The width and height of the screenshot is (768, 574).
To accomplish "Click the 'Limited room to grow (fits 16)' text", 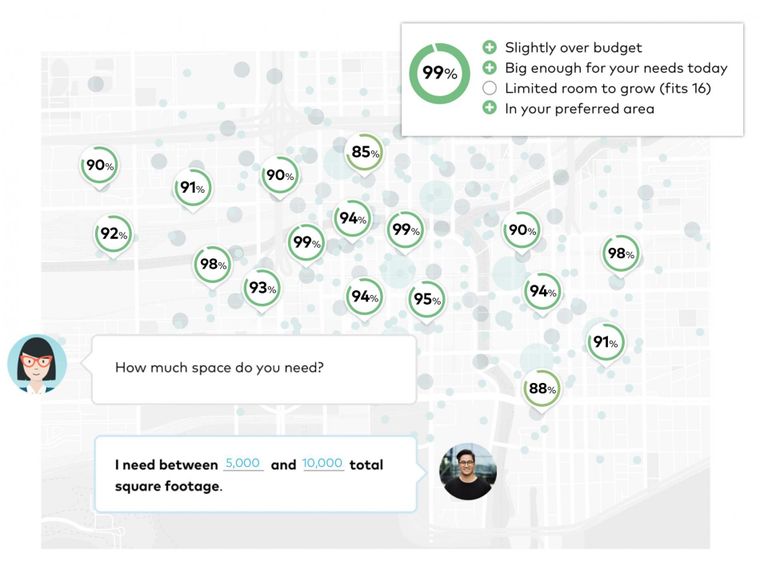I will tap(608, 89).
